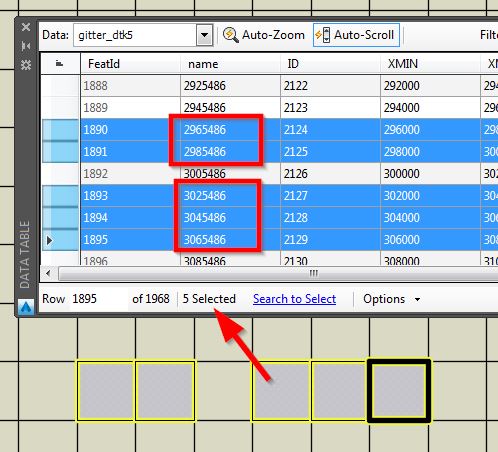Screen dimensions: 498x452
Task: Click name cell 3005486
Action: point(230,174)
